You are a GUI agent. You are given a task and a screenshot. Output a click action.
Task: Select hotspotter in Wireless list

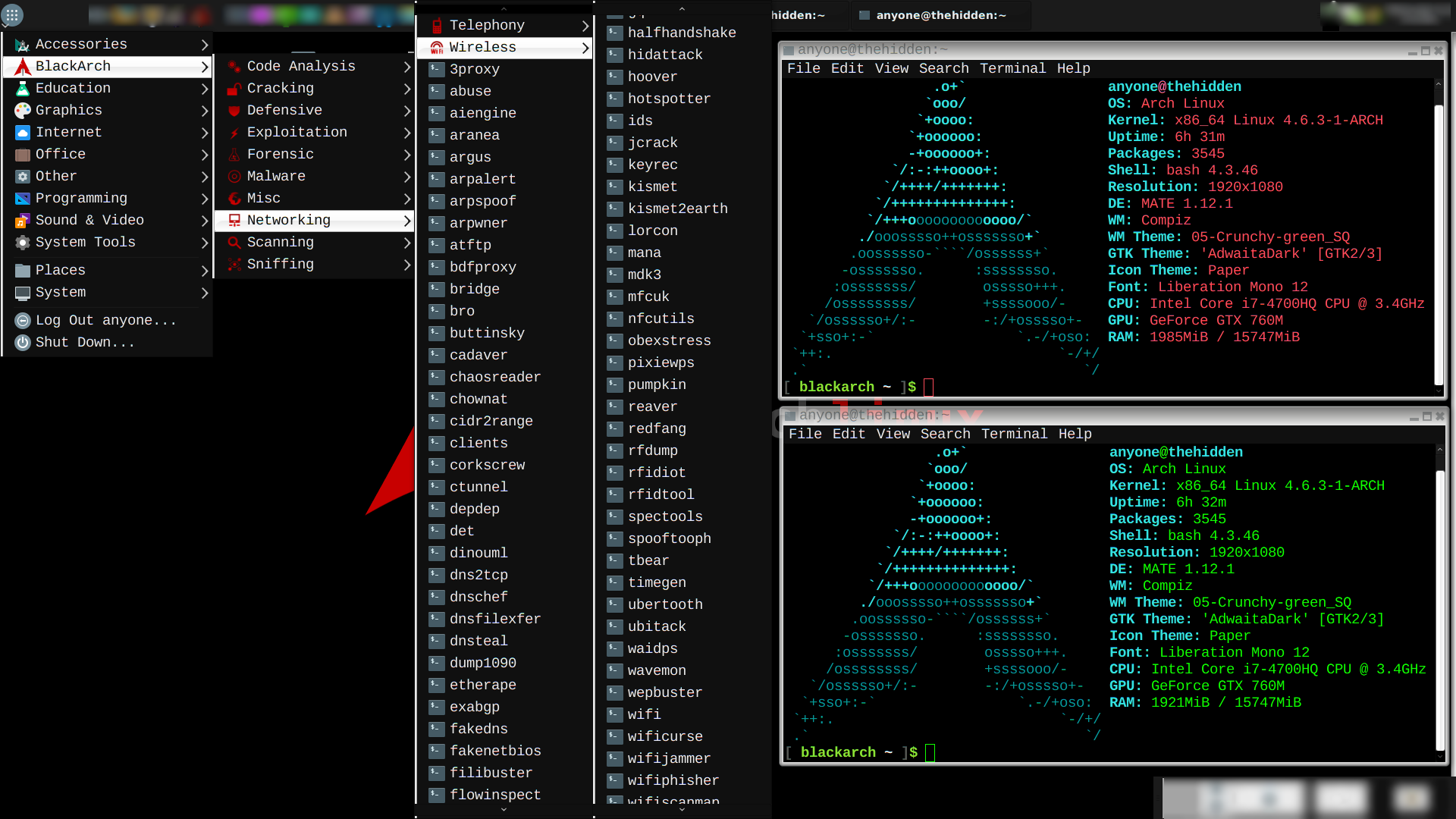tap(669, 99)
